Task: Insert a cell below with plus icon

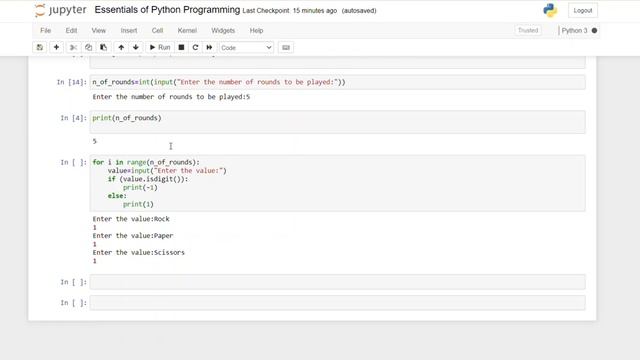Action: 56,47
